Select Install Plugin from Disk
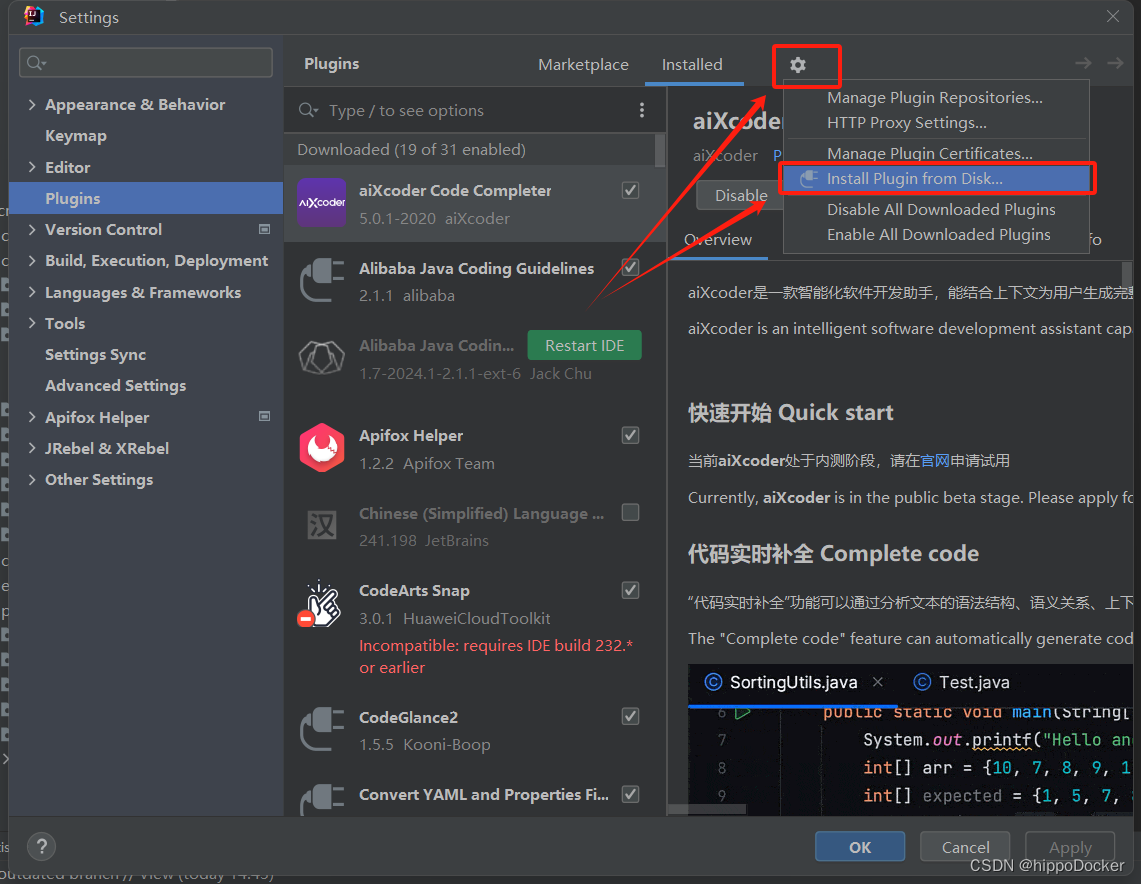This screenshot has height=884, width=1141. click(936, 178)
